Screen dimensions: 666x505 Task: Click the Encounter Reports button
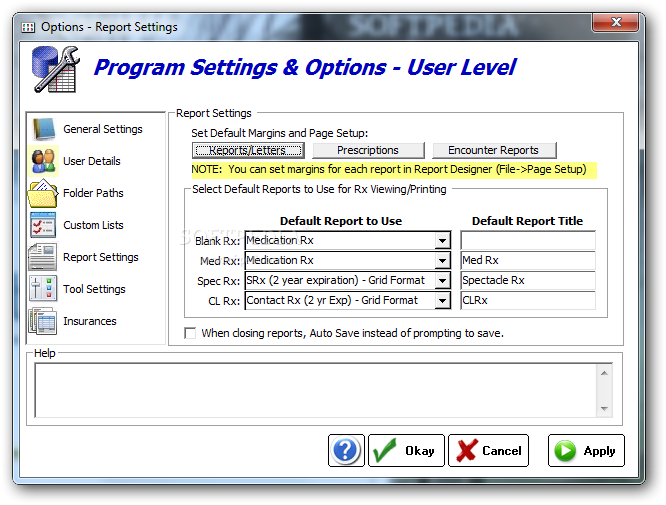click(494, 150)
